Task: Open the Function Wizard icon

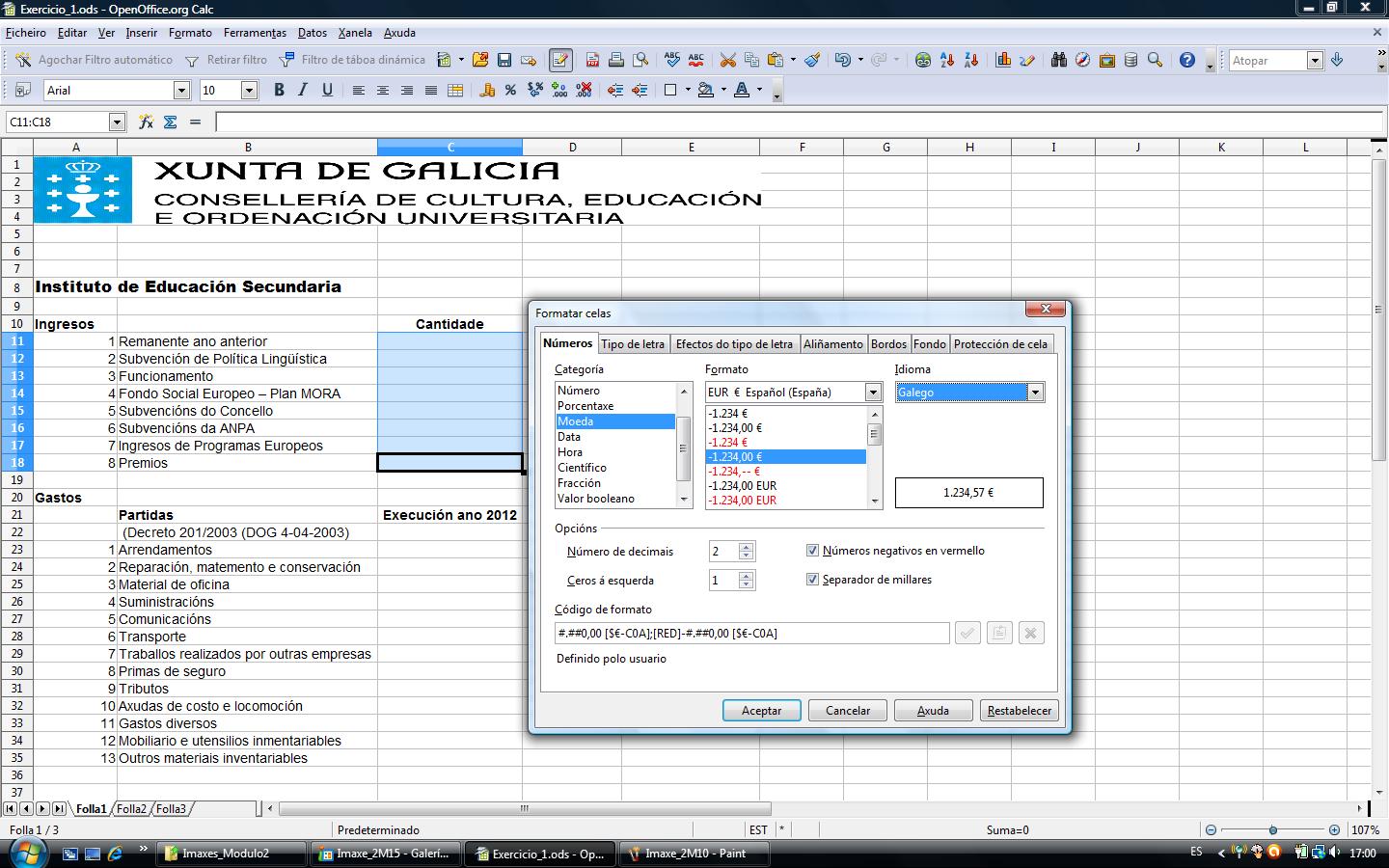Action: pyautogui.click(x=146, y=122)
